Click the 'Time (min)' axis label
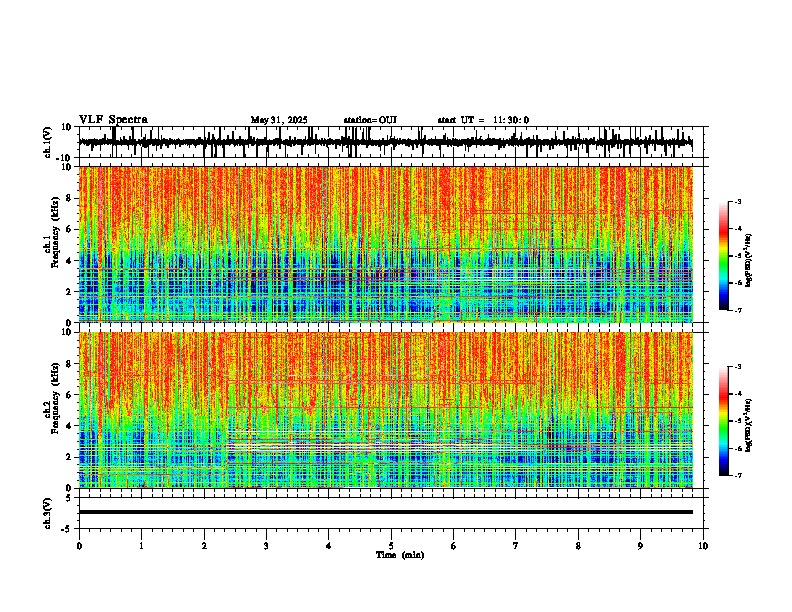The width and height of the screenshot is (792, 612). [400, 555]
